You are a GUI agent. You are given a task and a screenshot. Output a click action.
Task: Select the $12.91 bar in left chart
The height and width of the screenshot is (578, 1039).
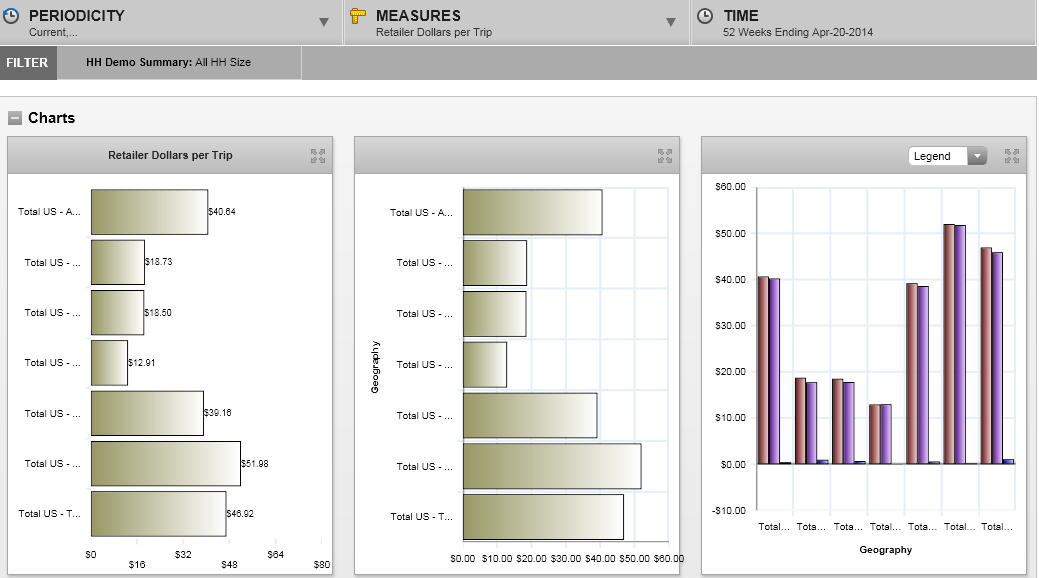pyautogui.click(x=109, y=362)
